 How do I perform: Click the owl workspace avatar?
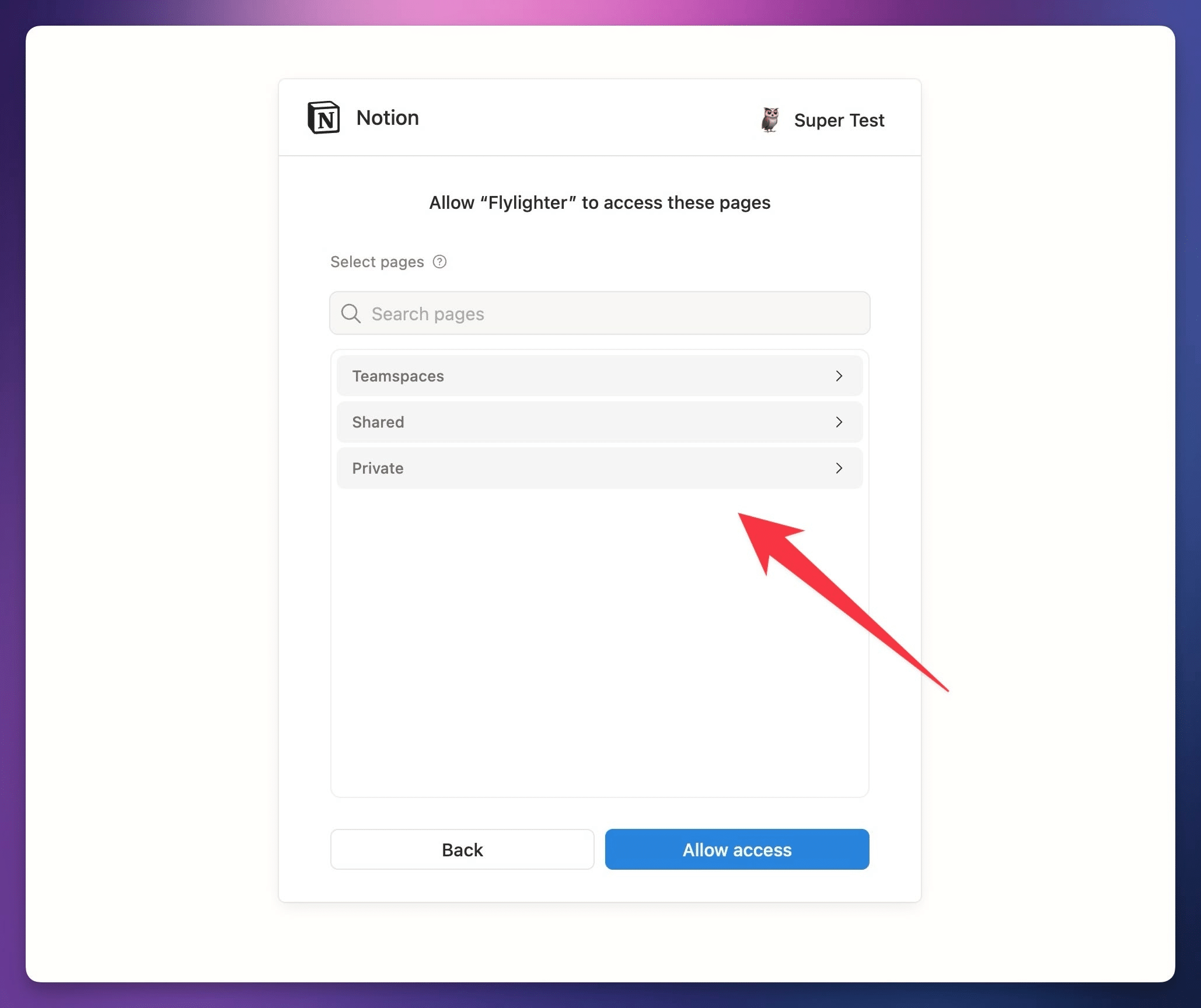pyautogui.click(x=770, y=120)
